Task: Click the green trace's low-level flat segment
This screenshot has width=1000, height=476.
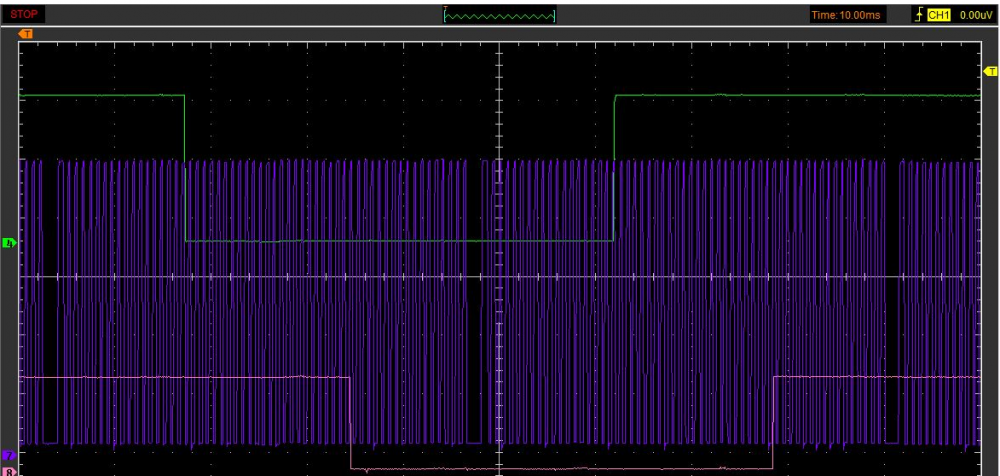Action: tap(400, 241)
